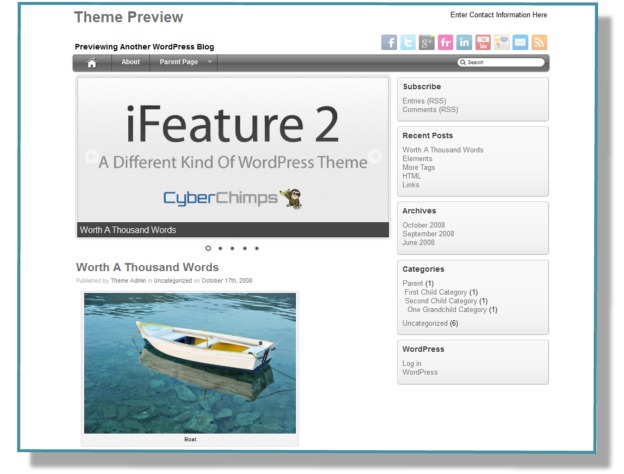Open the HTML recent post
Viewport: 624px width, 474px height.
pos(411,176)
